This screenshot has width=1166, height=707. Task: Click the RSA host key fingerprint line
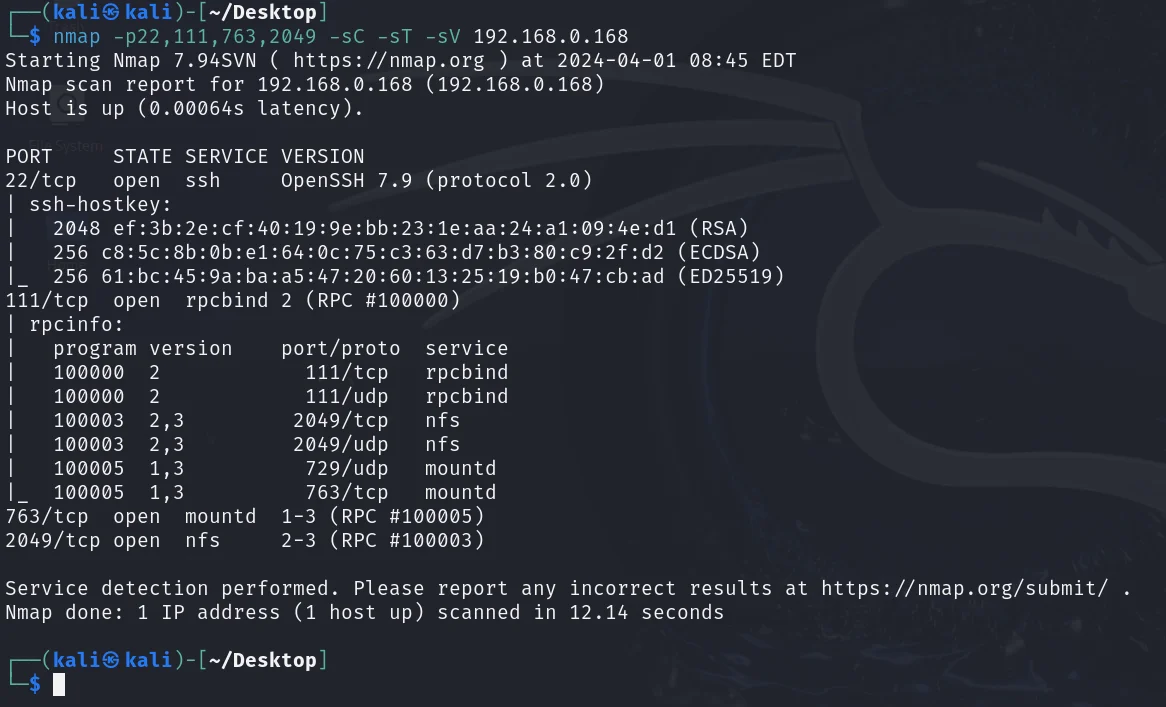400,228
